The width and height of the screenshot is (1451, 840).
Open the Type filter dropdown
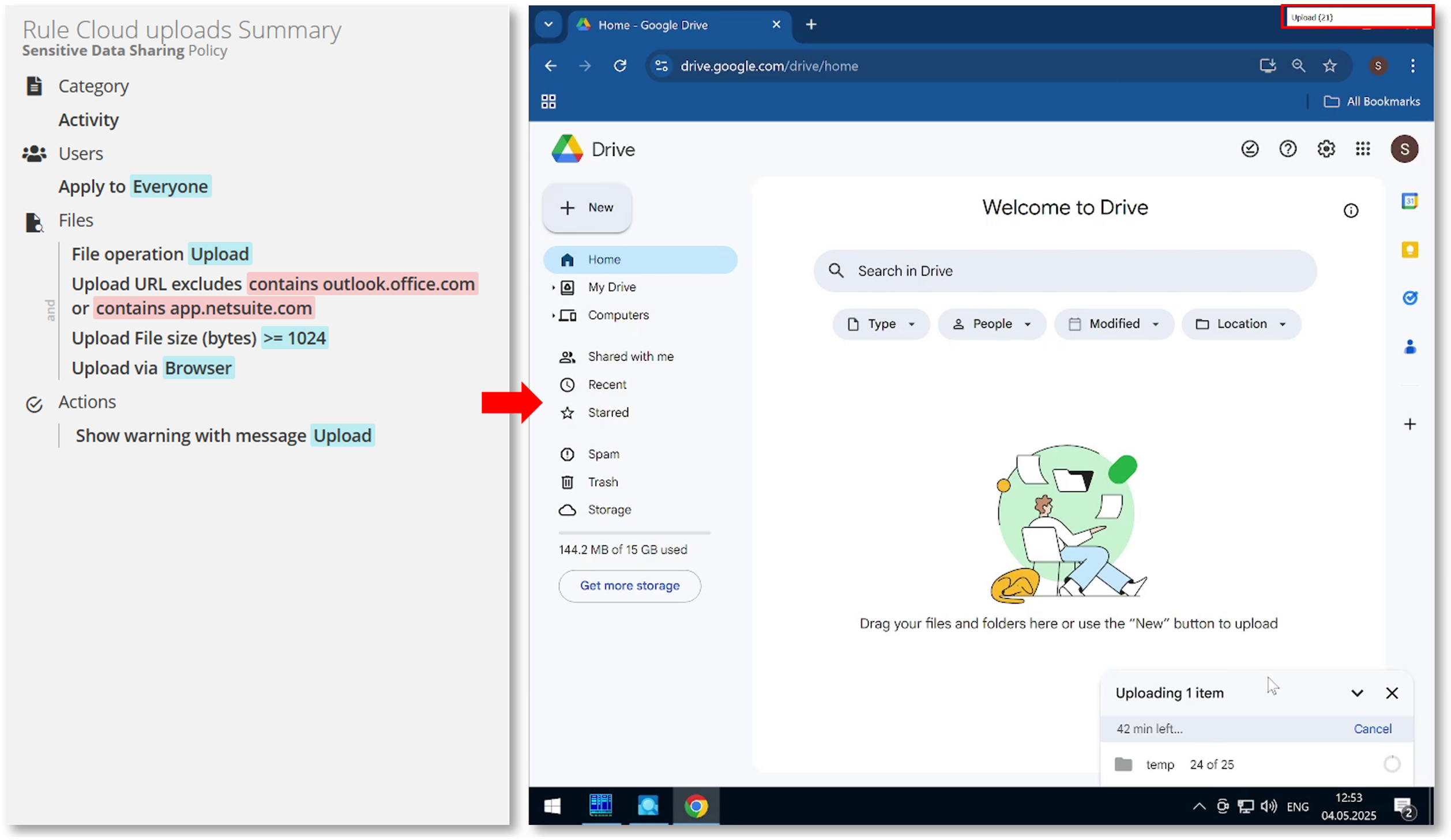click(x=880, y=323)
